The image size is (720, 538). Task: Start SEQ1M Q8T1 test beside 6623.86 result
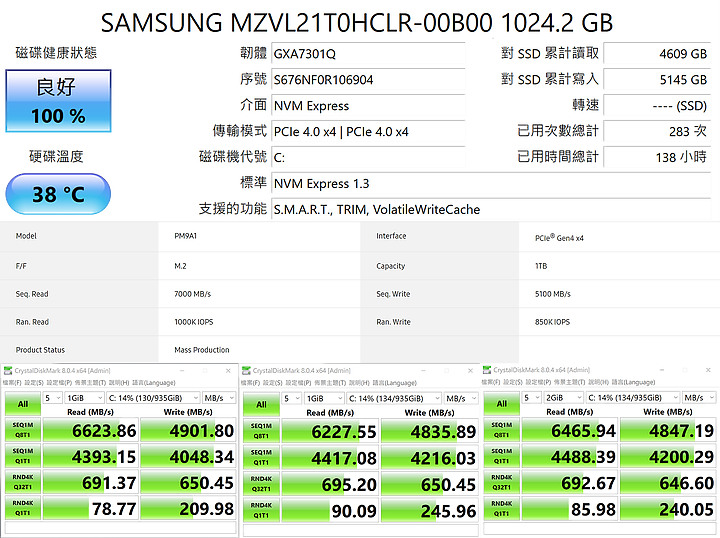click(x=23, y=430)
